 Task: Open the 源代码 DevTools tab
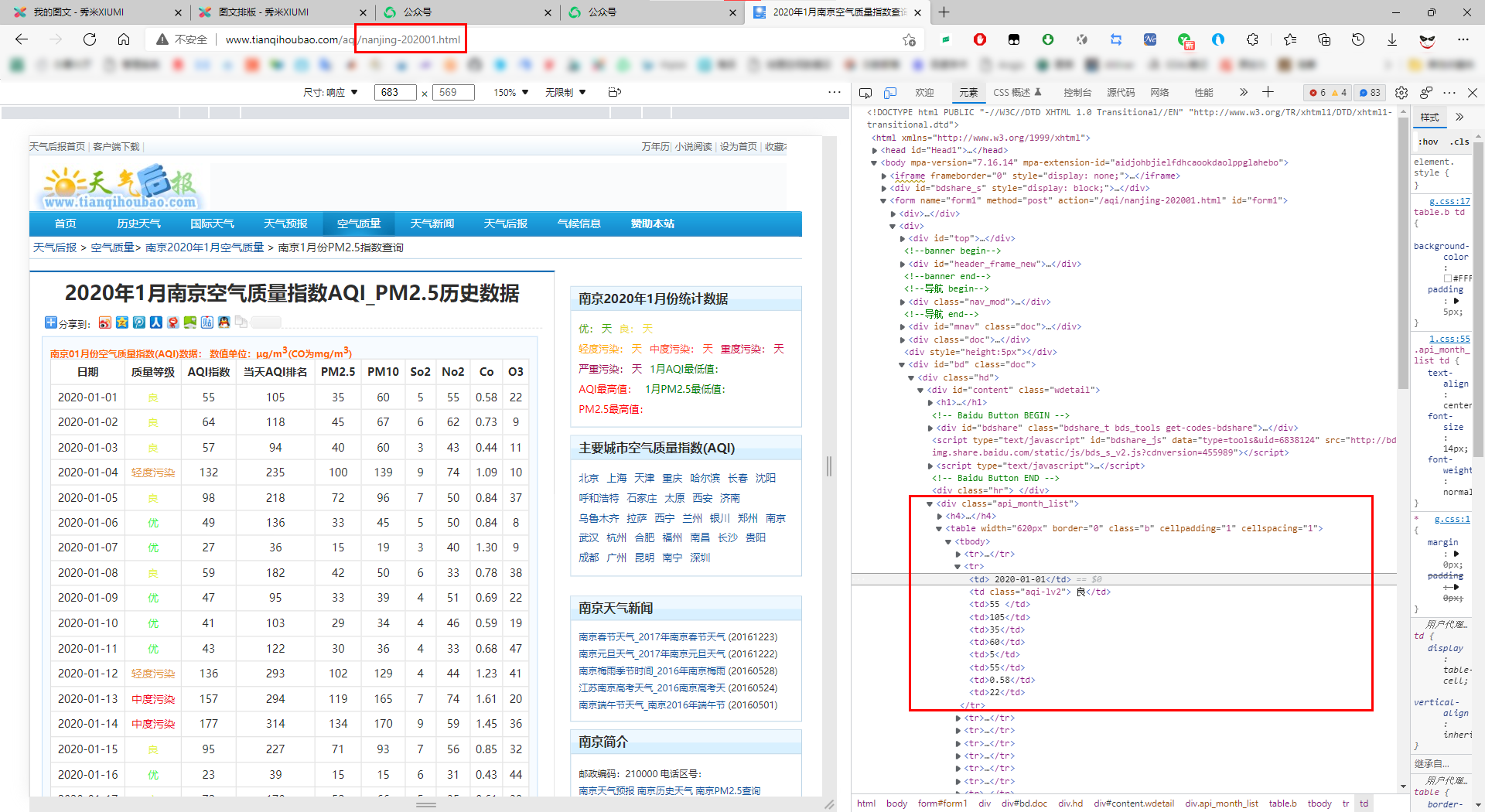[1121, 93]
